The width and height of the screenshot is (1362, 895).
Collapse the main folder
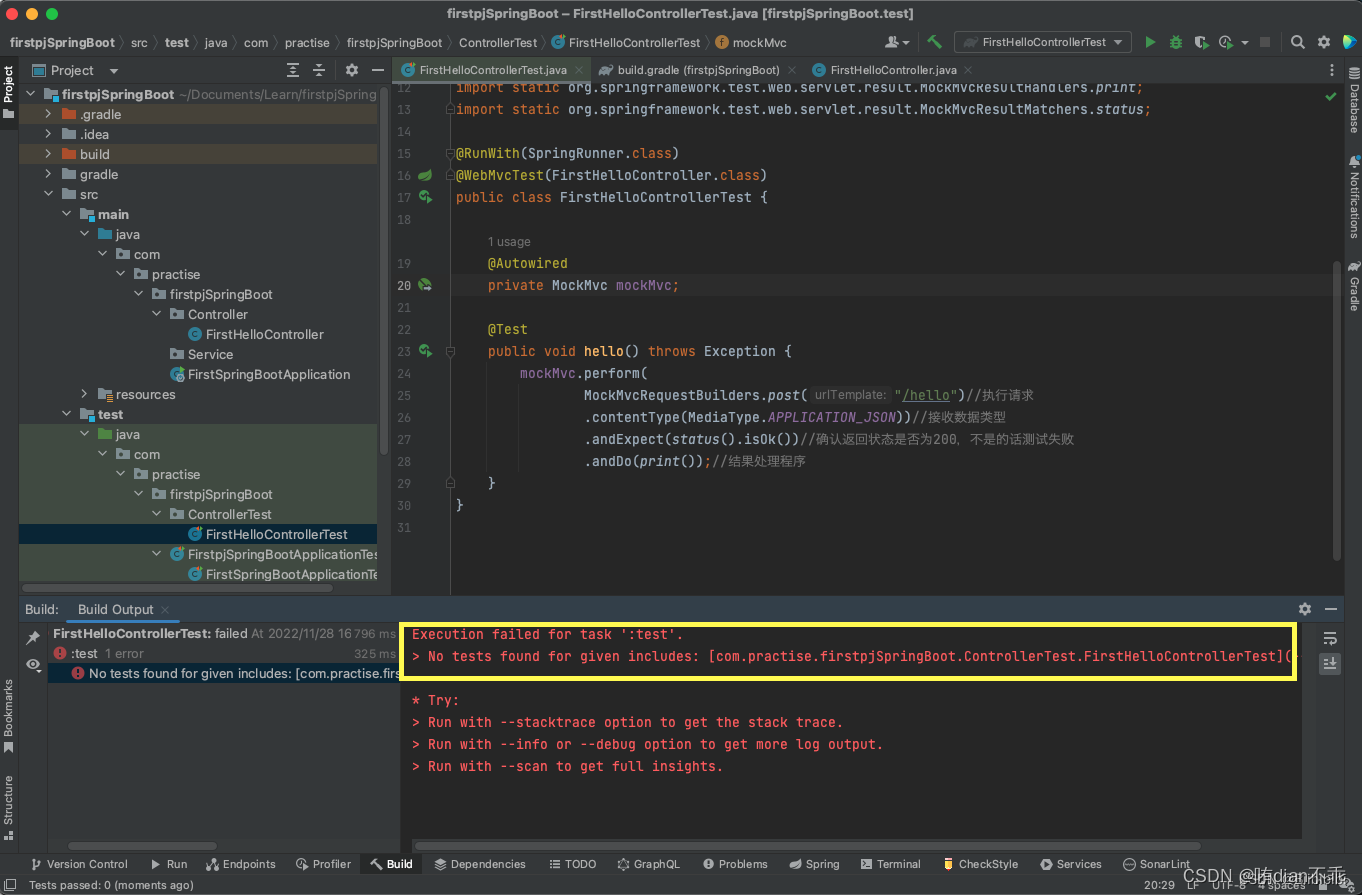point(66,214)
